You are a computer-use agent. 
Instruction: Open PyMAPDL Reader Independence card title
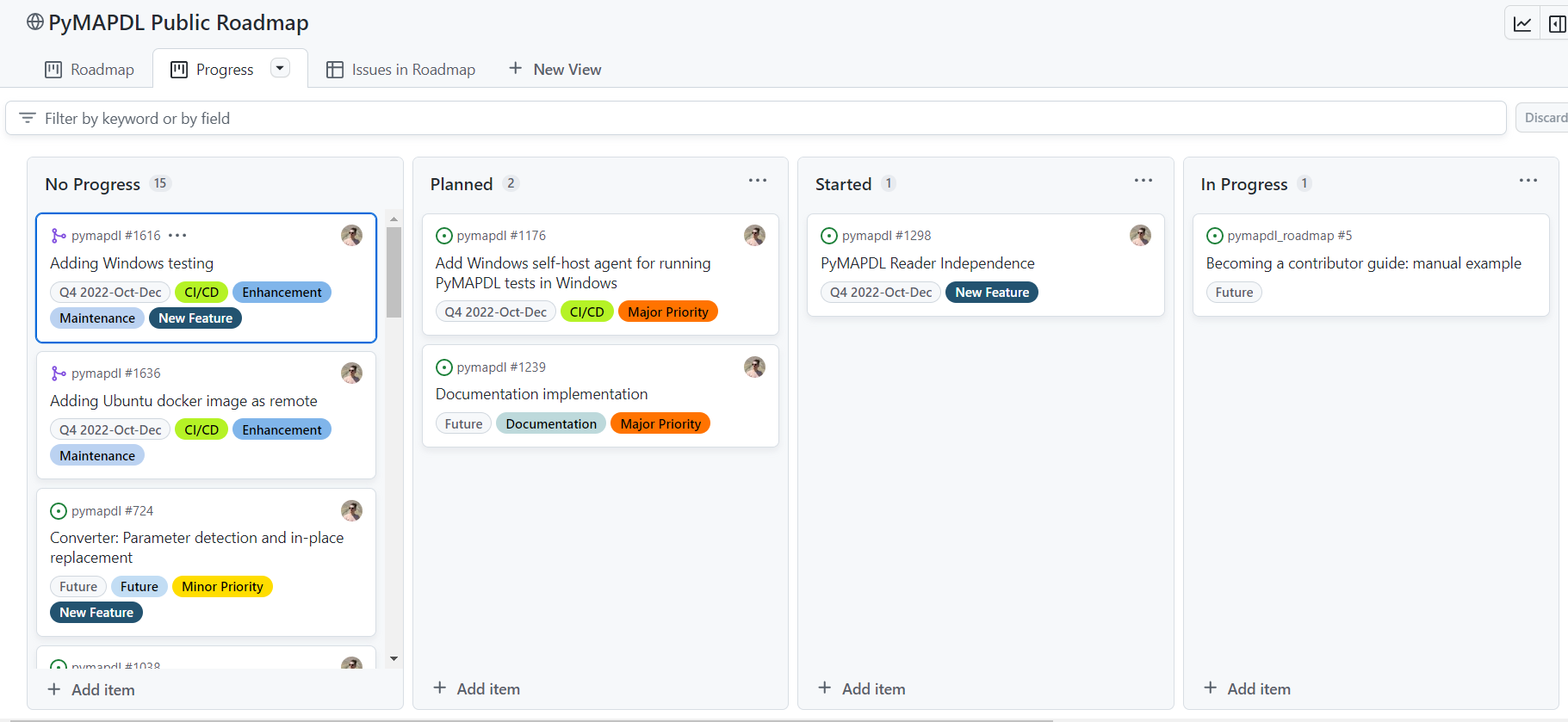[927, 263]
